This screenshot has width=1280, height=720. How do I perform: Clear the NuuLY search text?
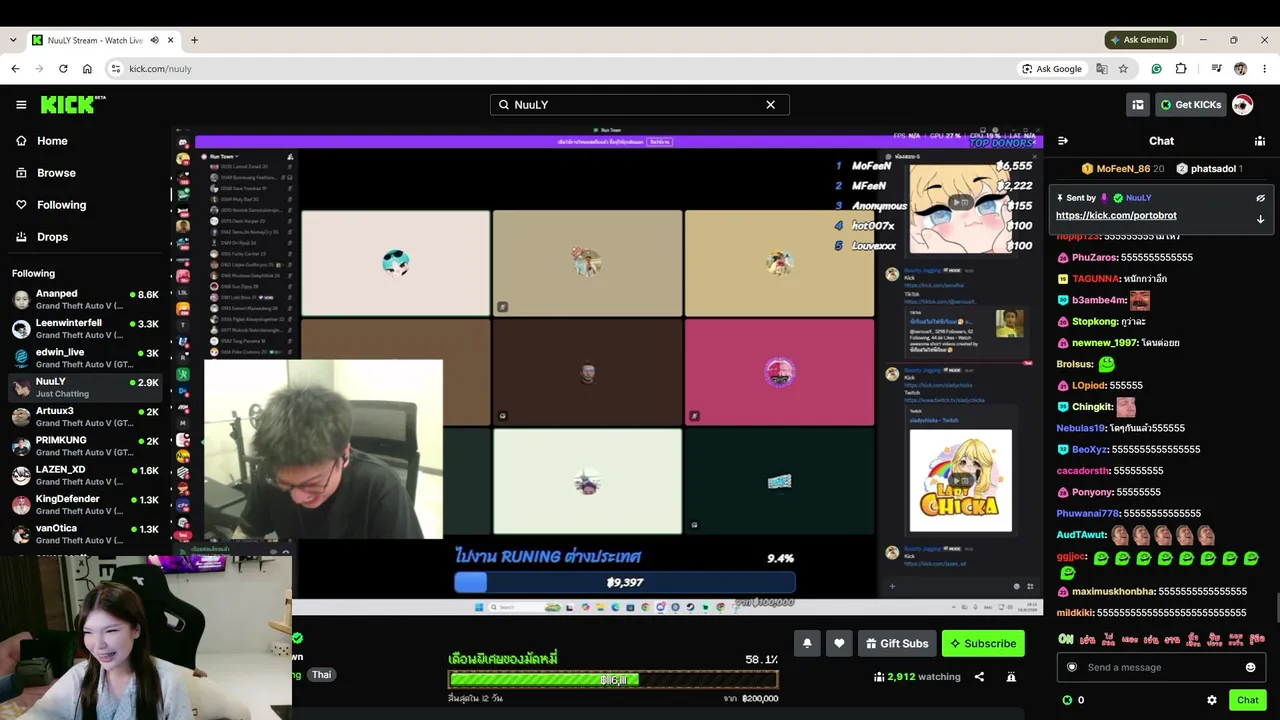[x=771, y=105]
